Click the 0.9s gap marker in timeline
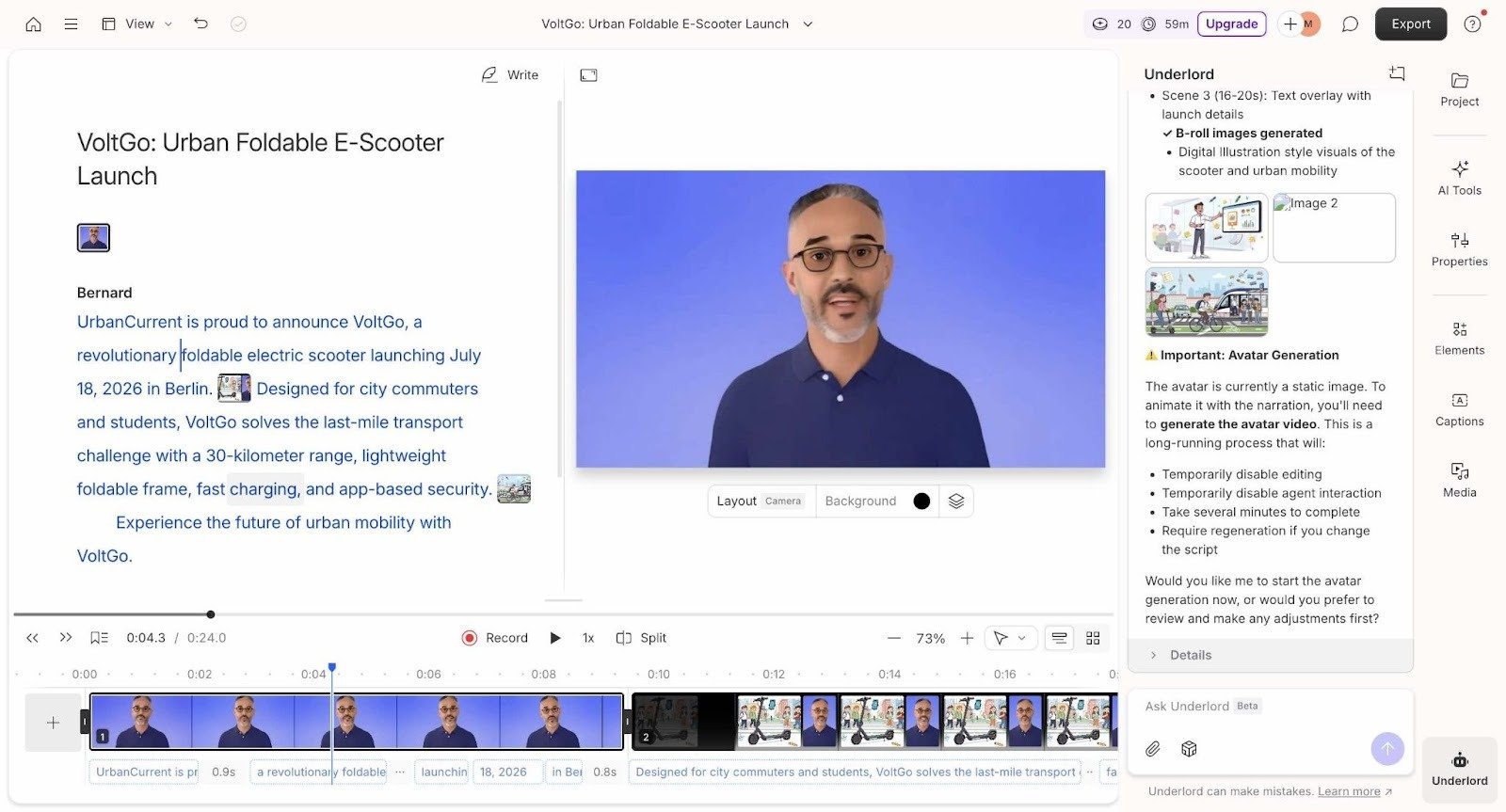1506x812 pixels. [x=224, y=772]
